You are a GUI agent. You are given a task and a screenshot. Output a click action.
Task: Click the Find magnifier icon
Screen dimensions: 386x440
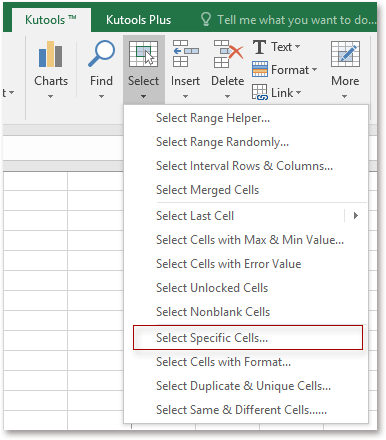pyautogui.click(x=101, y=54)
